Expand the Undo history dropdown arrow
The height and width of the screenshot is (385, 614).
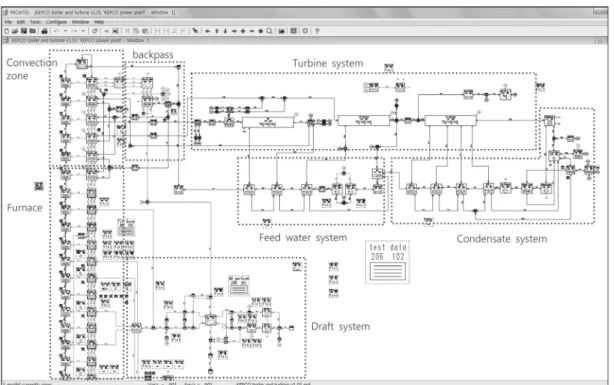click(65, 31)
